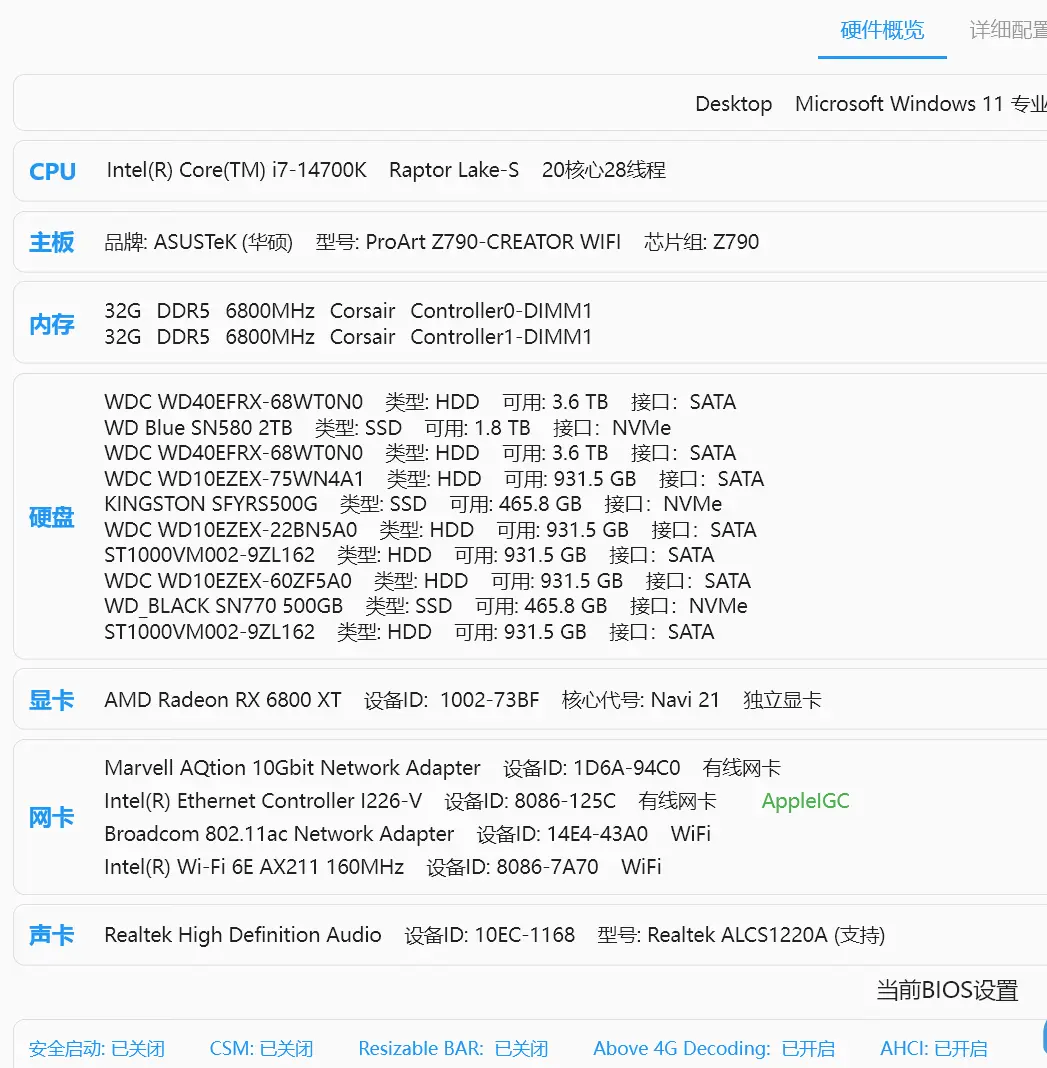This screenshot has width=1047, height=1068.
Task: Select Broadcom 802.11ac Network Adapter row
Action: 407,834
